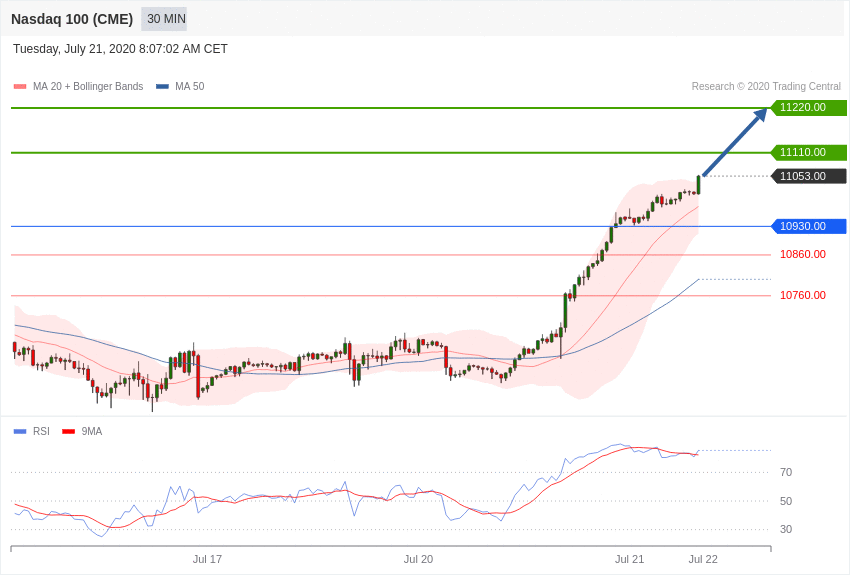
Task: Click the 9MA legend label
Action: pyautogui.click(x=92, y=432)
